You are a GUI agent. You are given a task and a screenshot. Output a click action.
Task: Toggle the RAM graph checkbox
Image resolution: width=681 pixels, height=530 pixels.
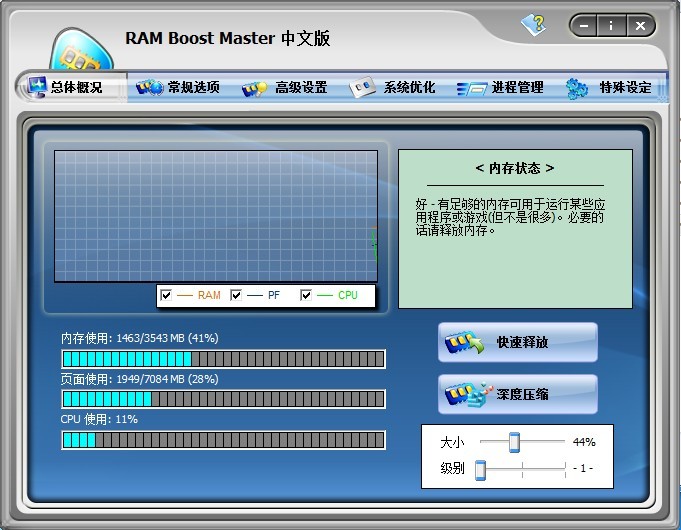click(167, 295)
